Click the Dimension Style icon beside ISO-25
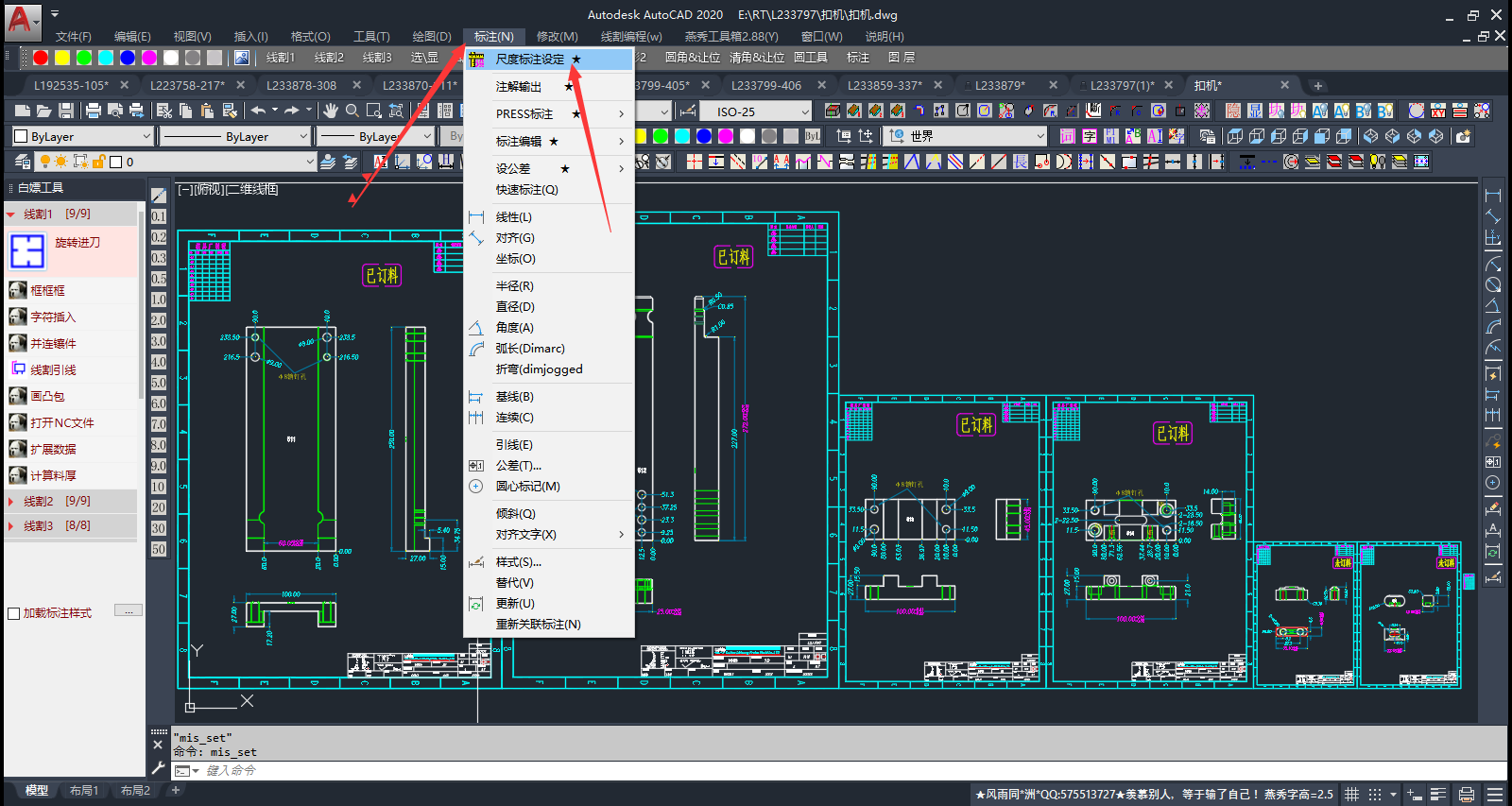 point(688,111)
